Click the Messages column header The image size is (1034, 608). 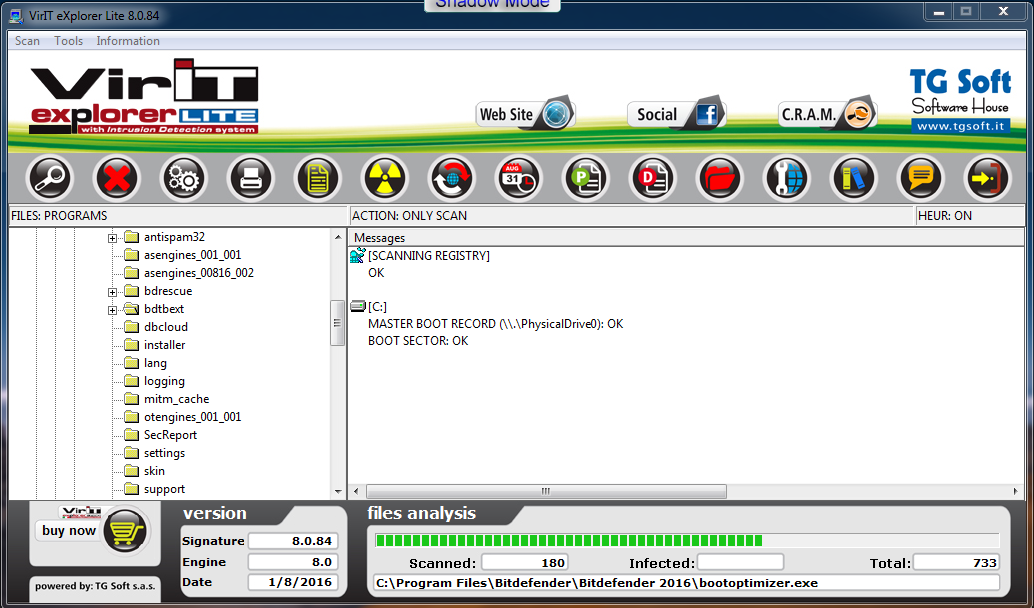(x=686, y=237)
